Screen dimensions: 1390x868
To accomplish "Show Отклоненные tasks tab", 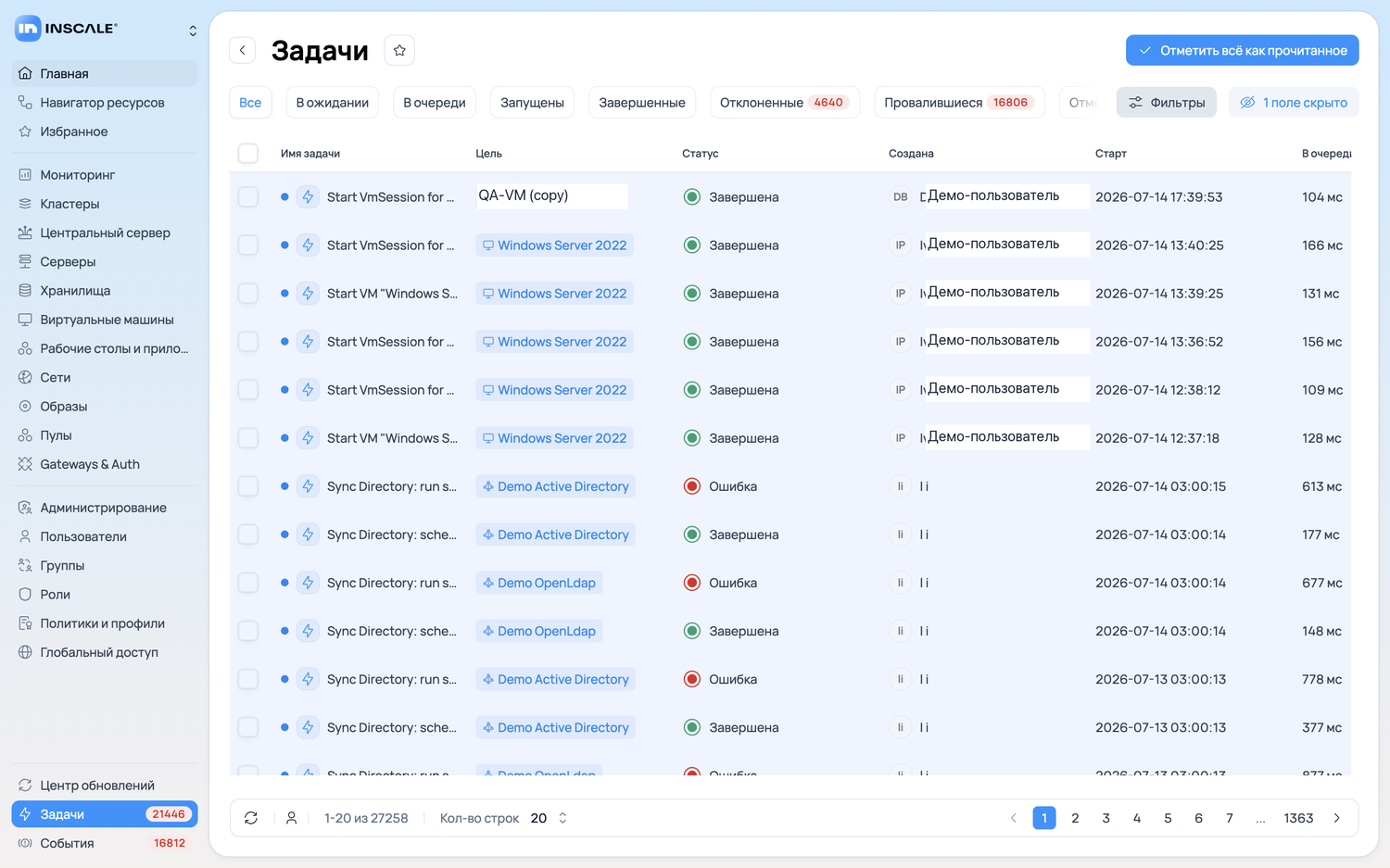I will coord(785,102).
